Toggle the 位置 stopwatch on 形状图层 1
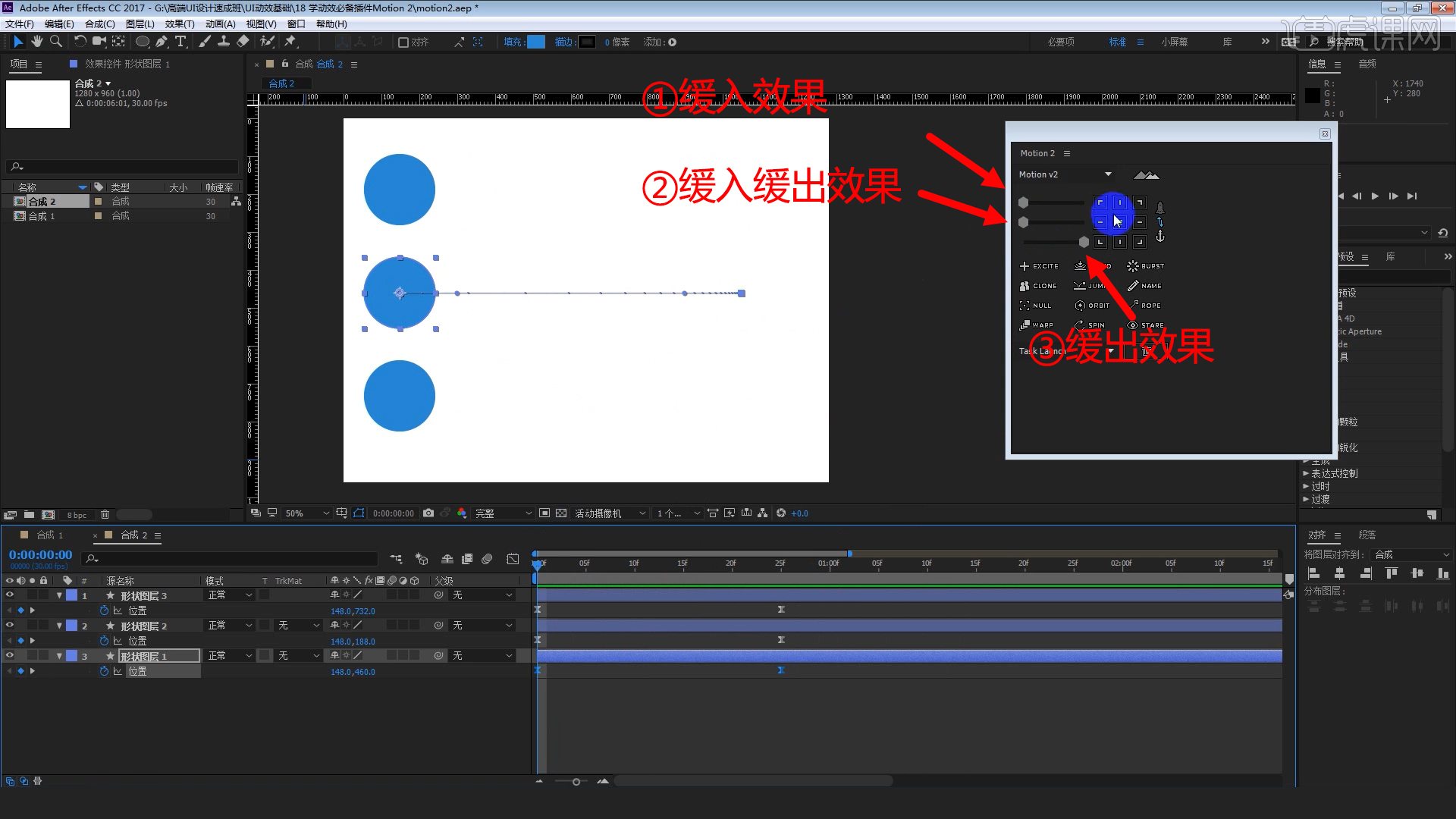Viewport: 1456px width, 819px height. [105, 671]
